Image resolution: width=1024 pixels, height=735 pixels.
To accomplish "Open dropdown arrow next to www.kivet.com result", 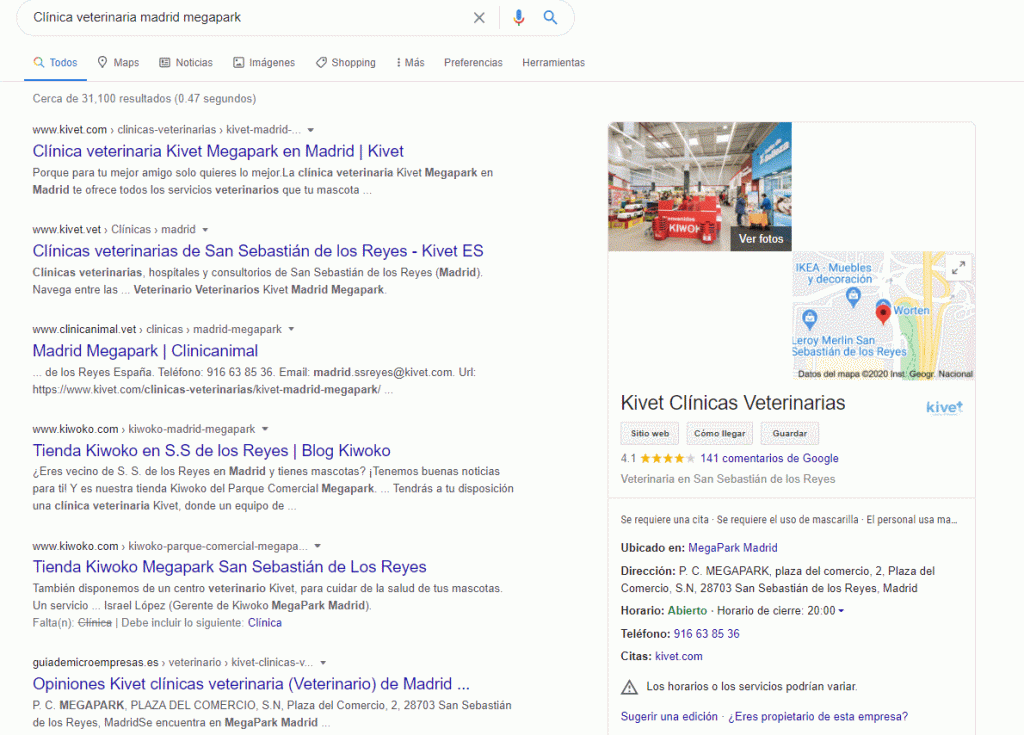I will tap(311, 130).
